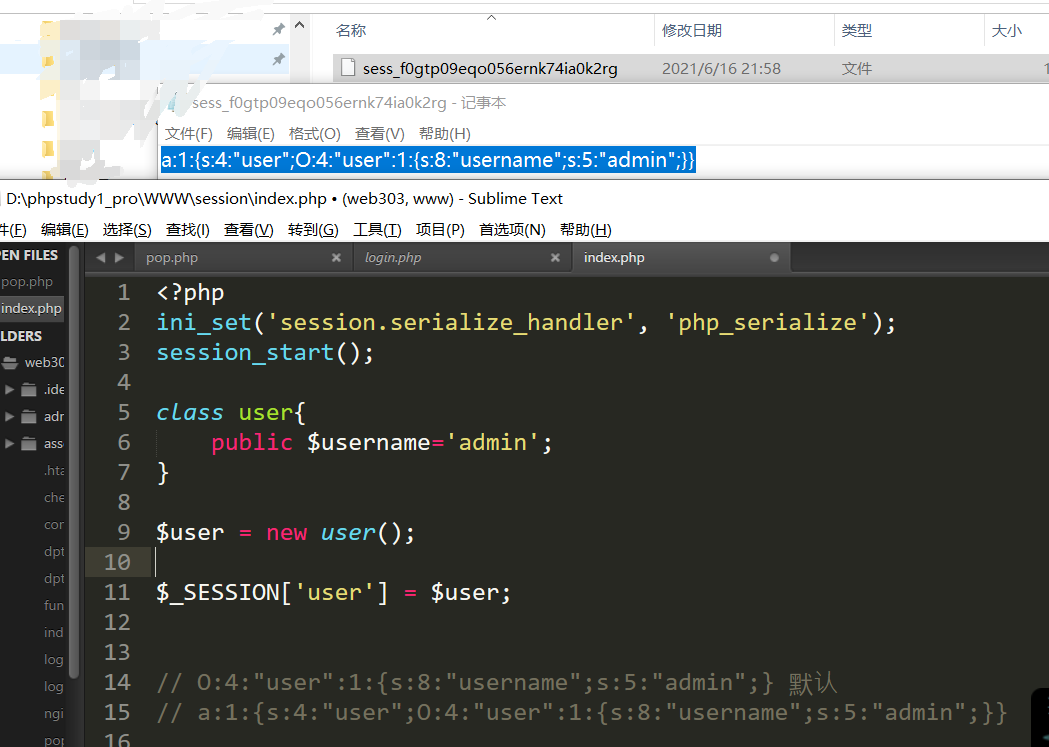
Task: Open Notepad 编辑(E) menu
Action: (251, 134)
